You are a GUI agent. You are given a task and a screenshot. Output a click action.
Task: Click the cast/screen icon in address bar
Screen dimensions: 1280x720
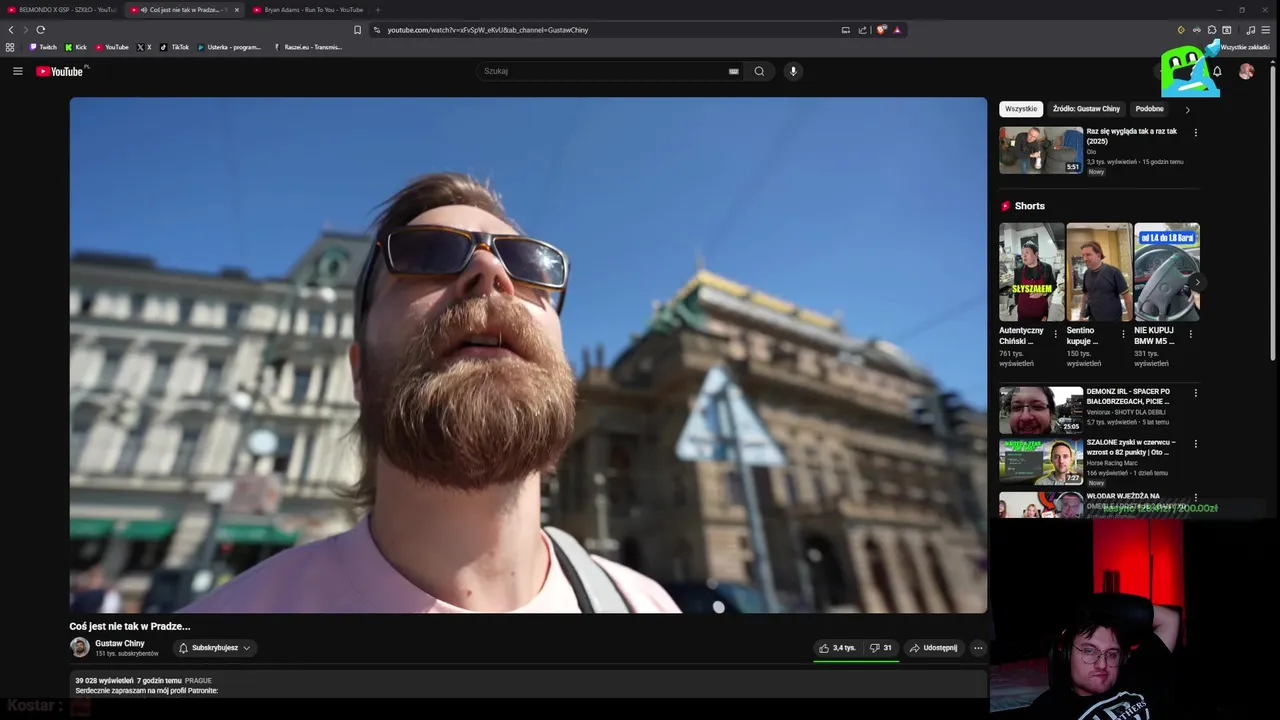click(x=845, y=30)
